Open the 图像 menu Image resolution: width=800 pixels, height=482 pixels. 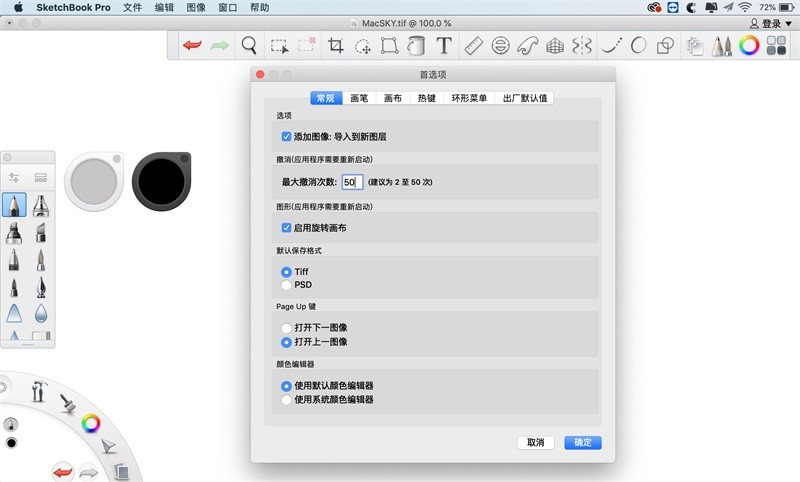pos(196,7)
